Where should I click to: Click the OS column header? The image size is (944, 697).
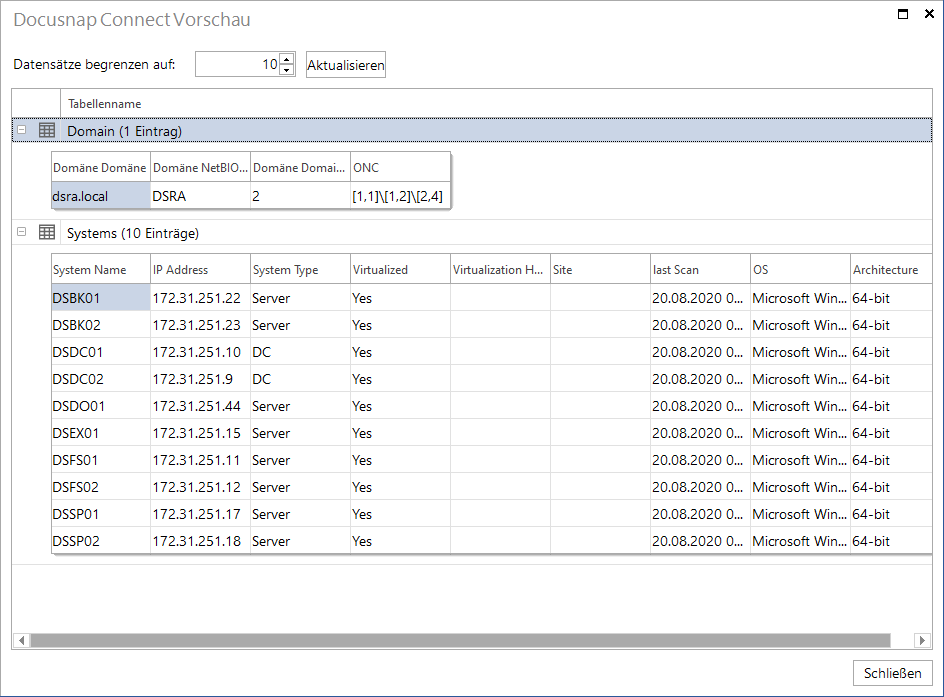click(800, 270)
